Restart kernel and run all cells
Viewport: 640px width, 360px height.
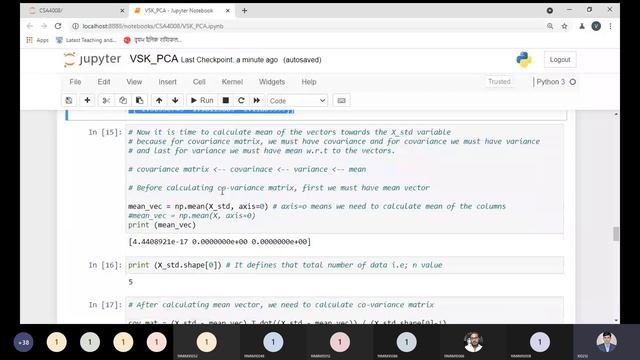[257, 100]
